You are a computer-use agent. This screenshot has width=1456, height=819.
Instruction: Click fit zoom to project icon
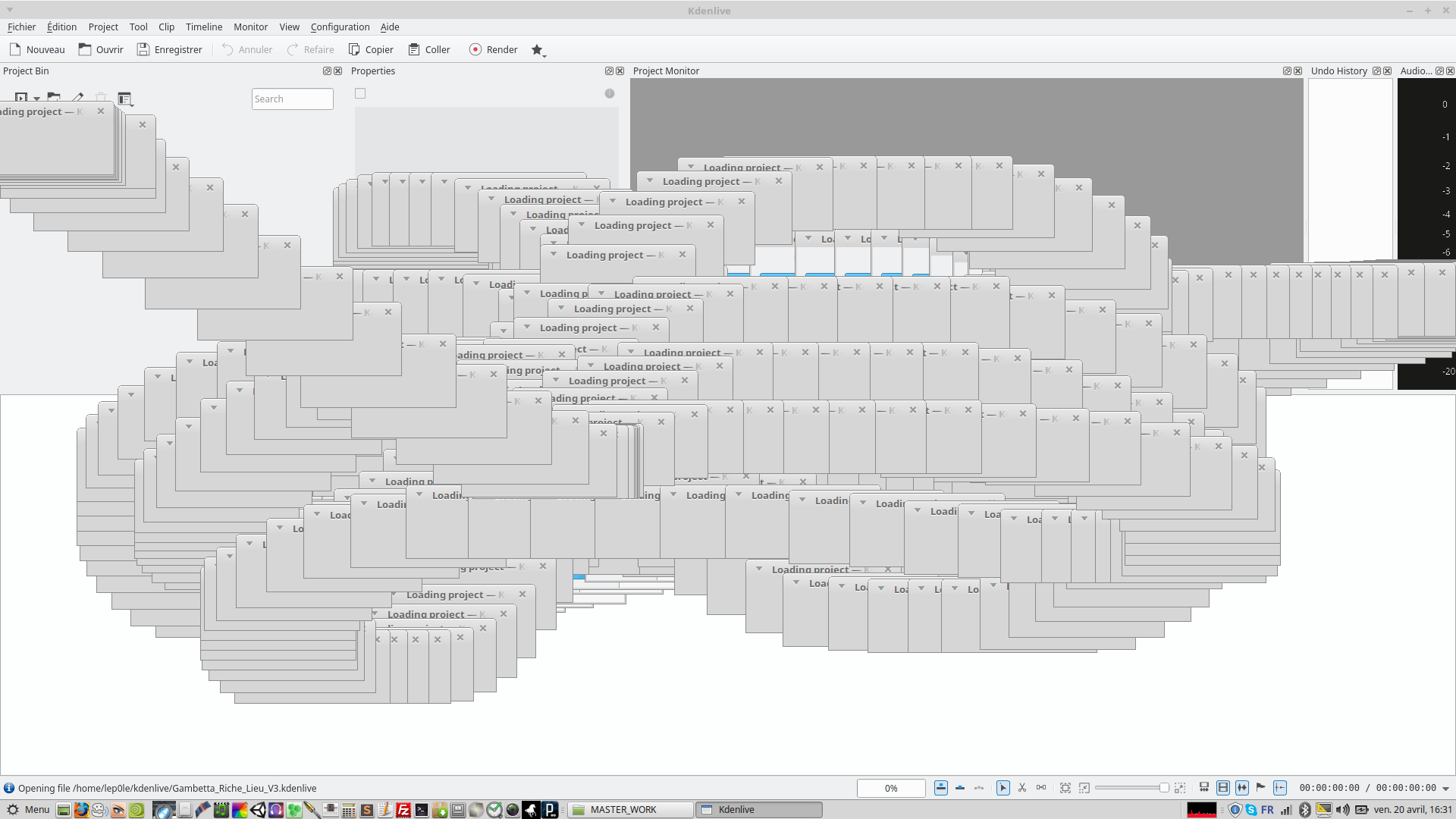pyautogui.click(x=1065, y=788)
